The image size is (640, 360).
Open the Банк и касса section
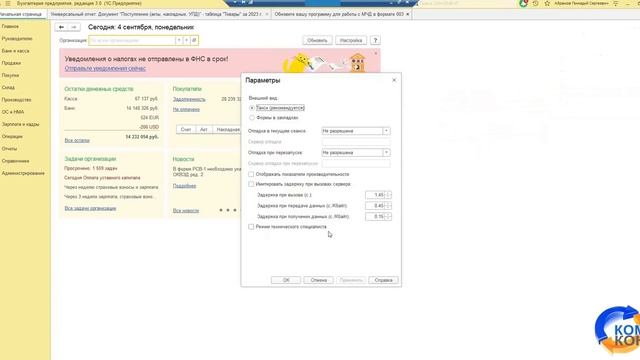coord(16,51)
